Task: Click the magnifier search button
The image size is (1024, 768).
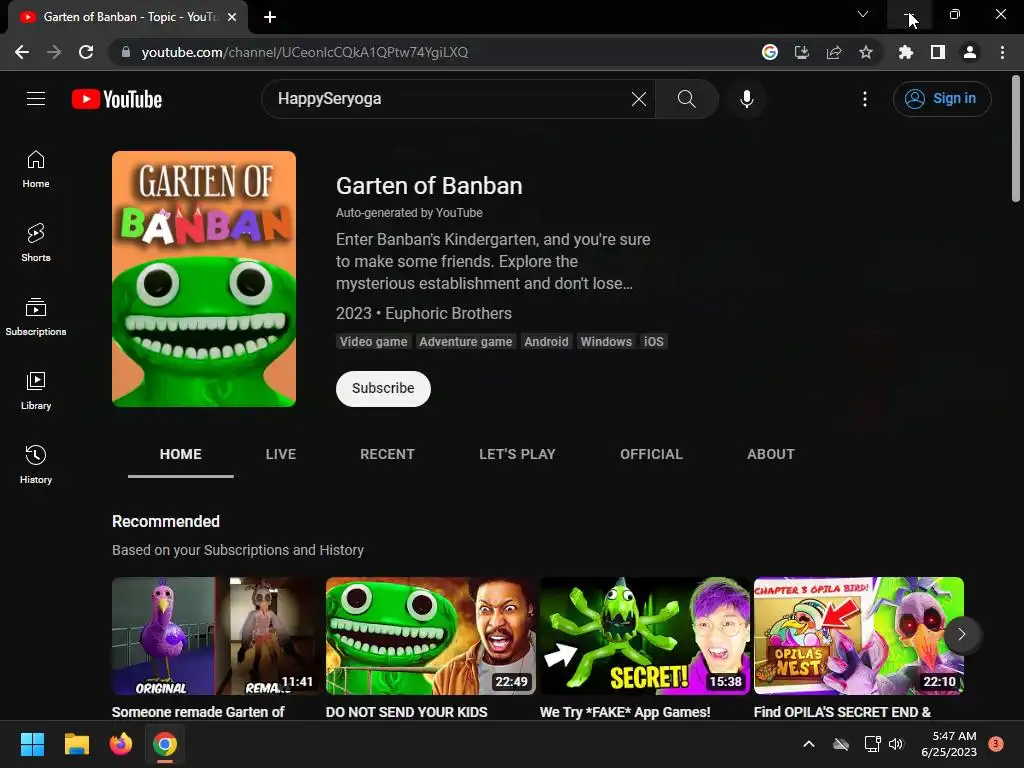Action: (686, 99)
